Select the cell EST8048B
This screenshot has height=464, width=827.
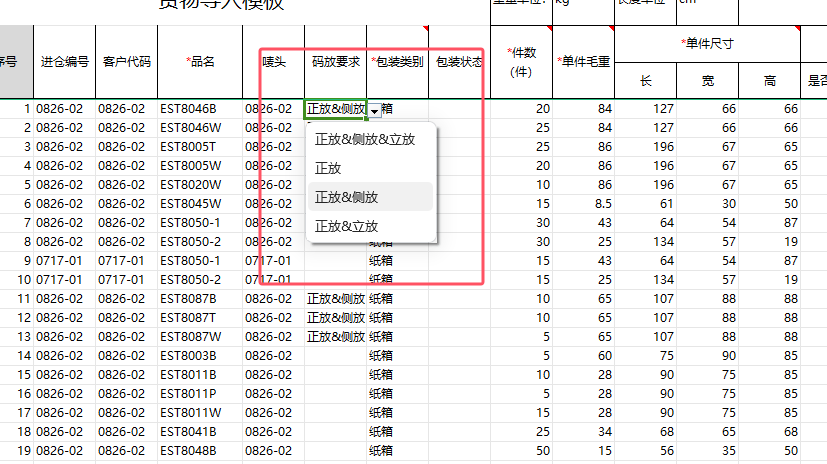[x=200, y=451]
